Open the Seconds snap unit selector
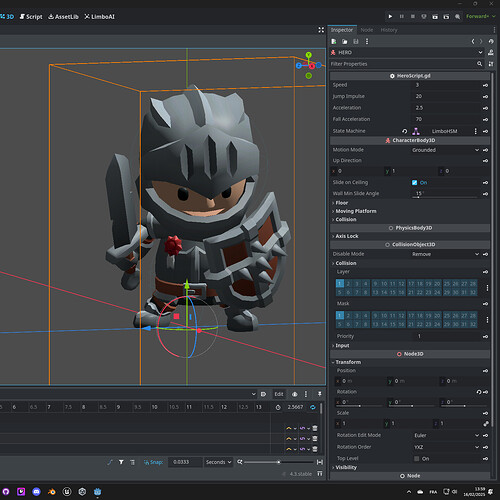The image size is (500, 500). click(218, 462)
